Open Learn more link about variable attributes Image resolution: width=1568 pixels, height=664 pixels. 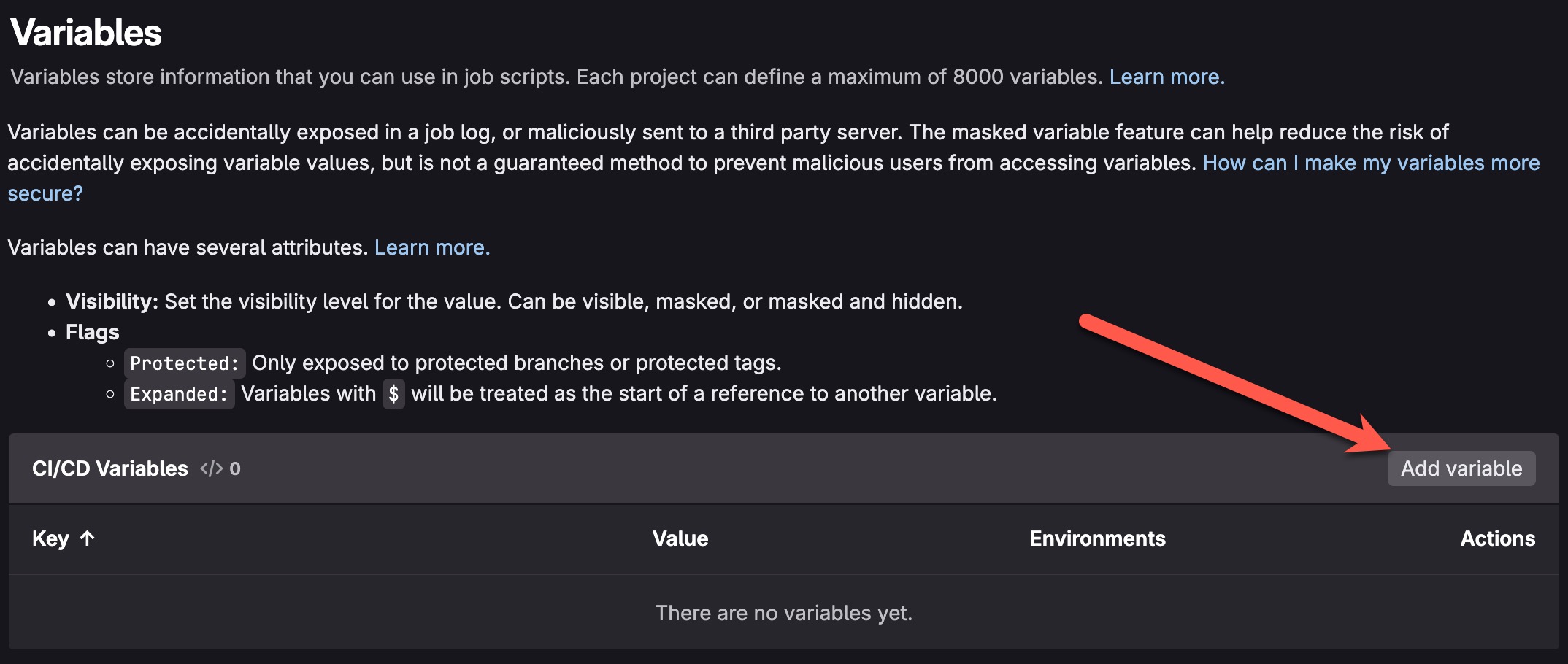tap(431, 247)
